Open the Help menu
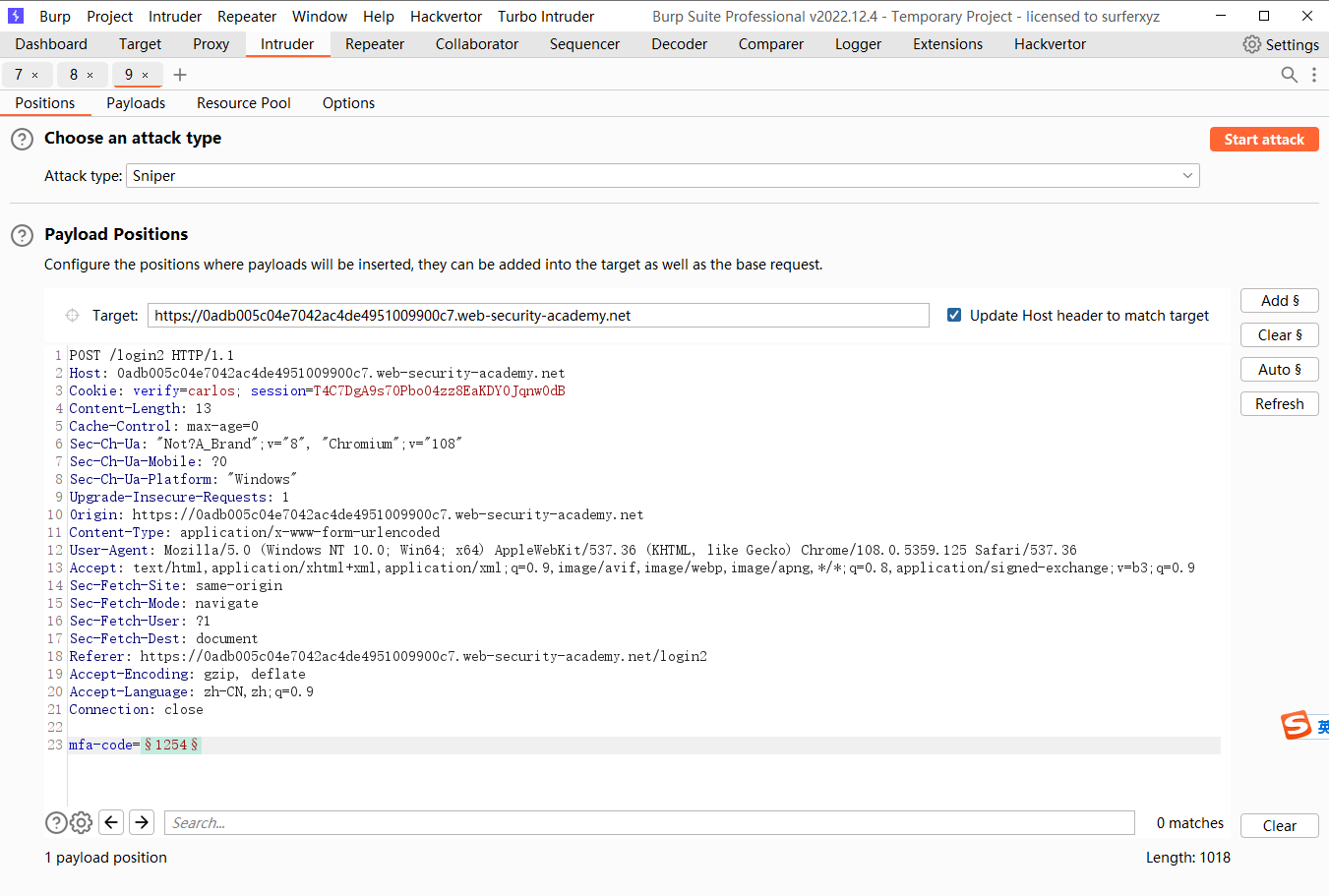 [x=379, y=17]
